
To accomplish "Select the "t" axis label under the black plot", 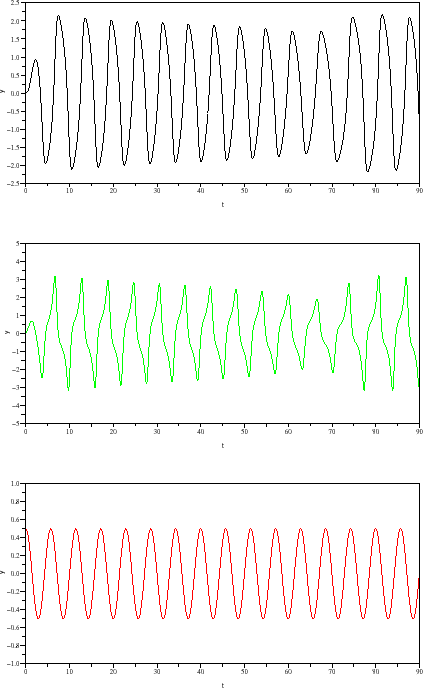I will click(222, 204).
